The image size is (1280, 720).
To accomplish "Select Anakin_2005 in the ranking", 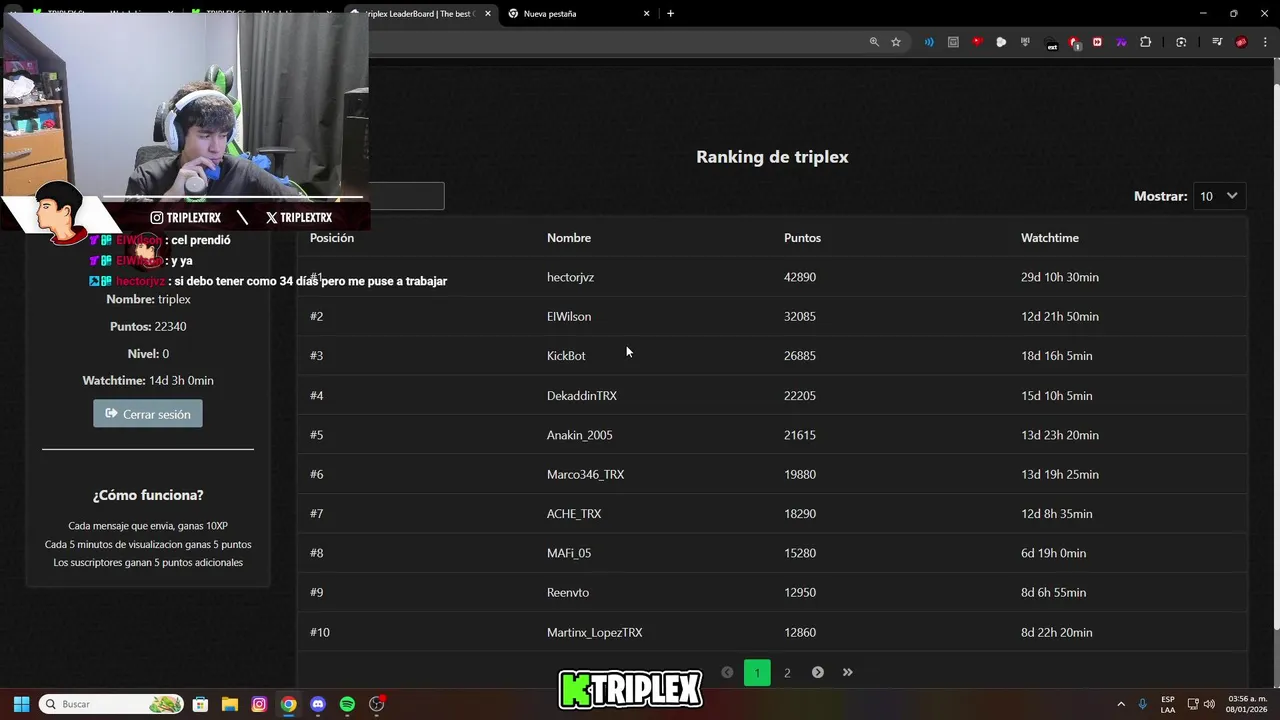I will coord(580,435).
